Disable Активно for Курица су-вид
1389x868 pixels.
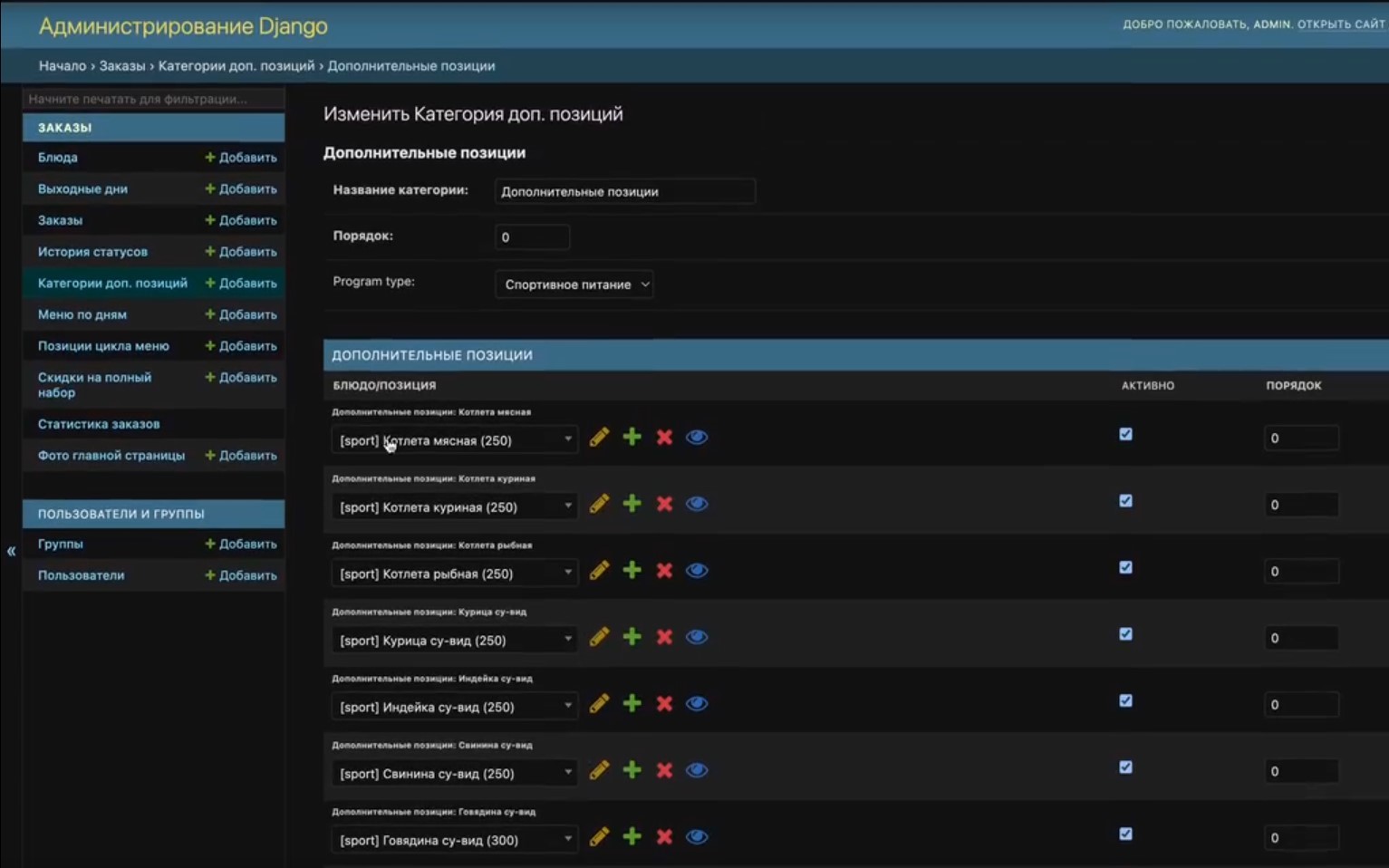click(1125, 634)
